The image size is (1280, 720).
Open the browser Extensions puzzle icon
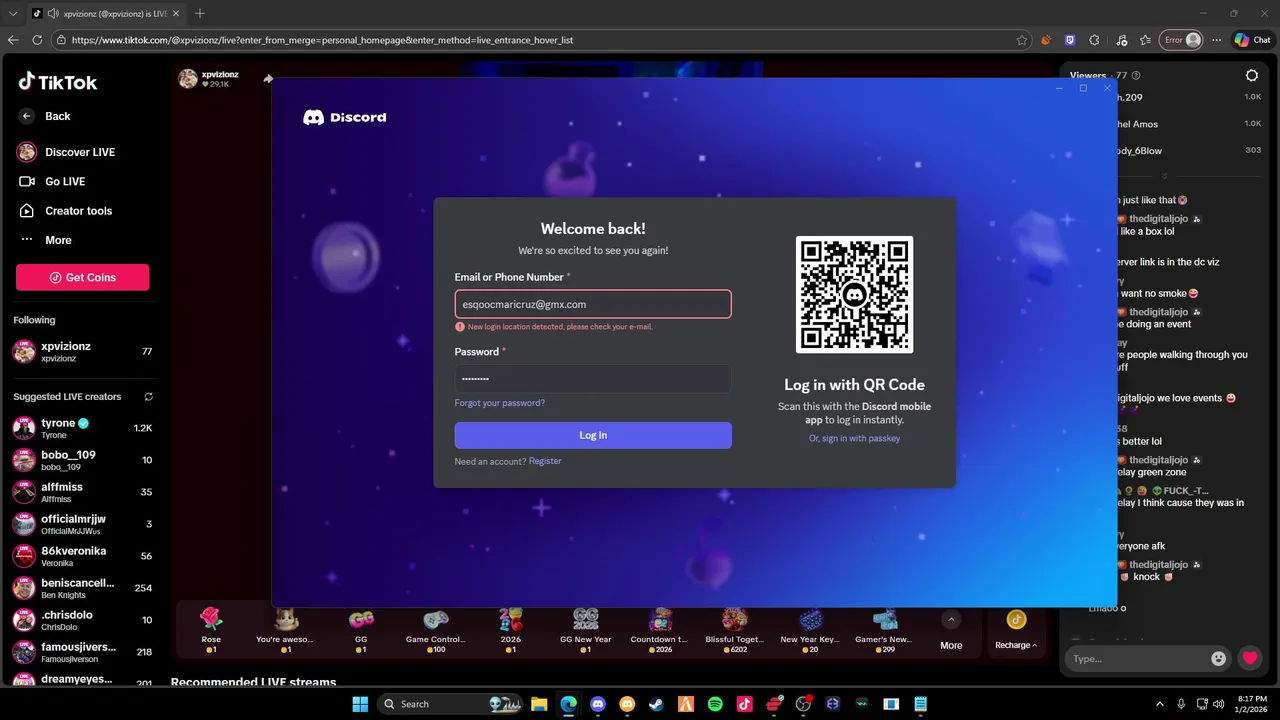1094,40
